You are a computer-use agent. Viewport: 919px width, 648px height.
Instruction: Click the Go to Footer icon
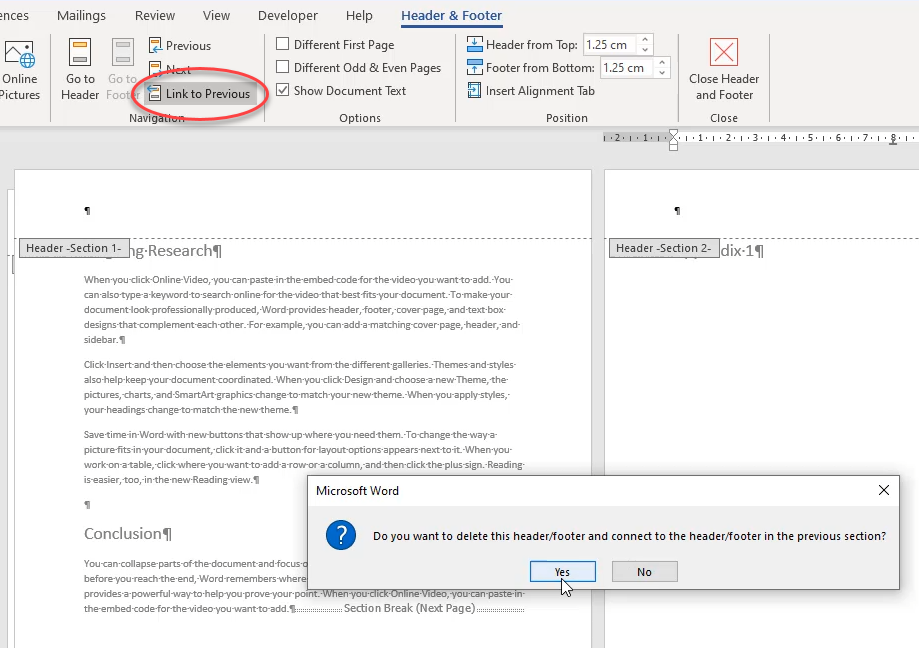(x=122, y=52)
